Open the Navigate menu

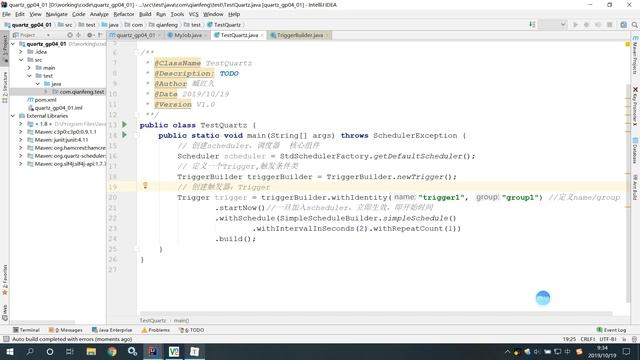[57, 14]
